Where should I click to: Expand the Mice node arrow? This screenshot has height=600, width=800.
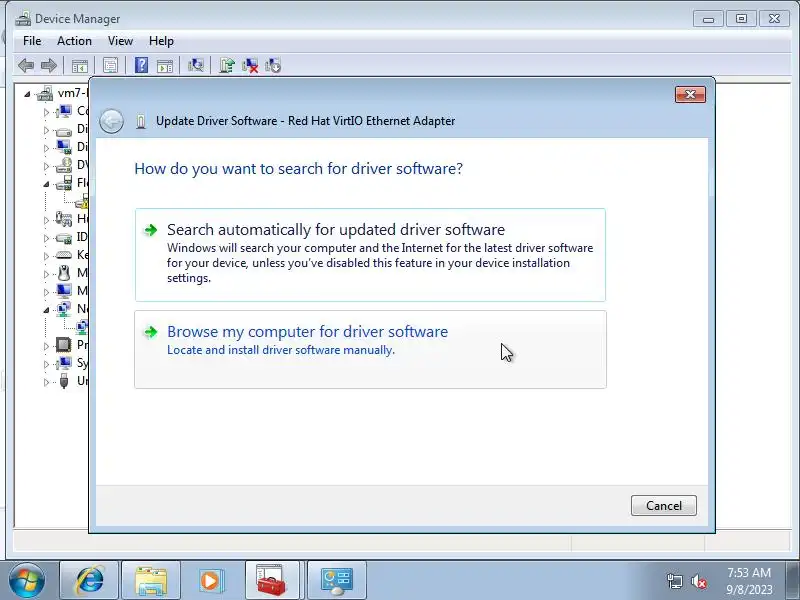(x=46, y=274)
